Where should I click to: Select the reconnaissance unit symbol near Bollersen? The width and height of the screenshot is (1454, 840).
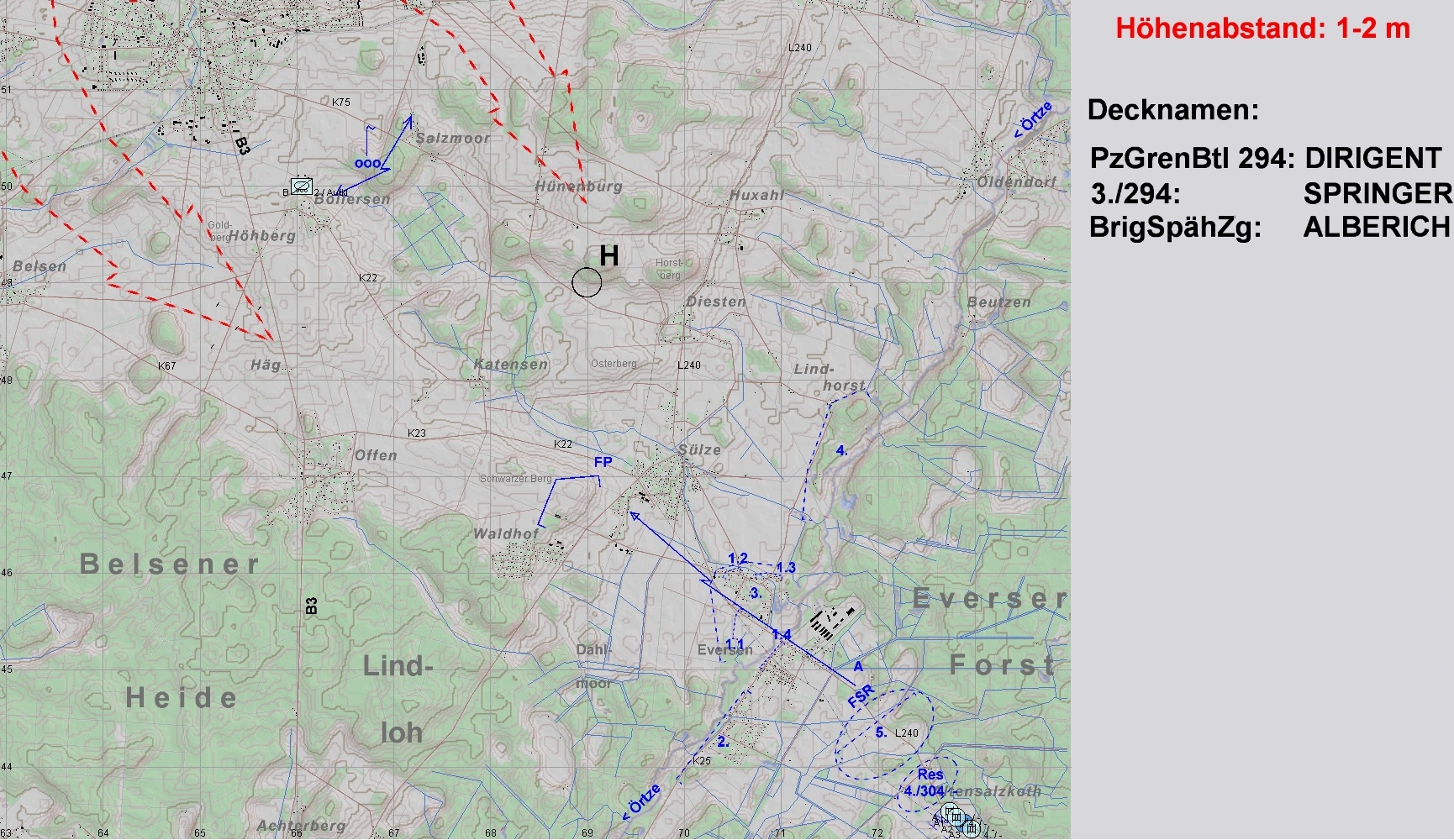[x=301, y=186]
